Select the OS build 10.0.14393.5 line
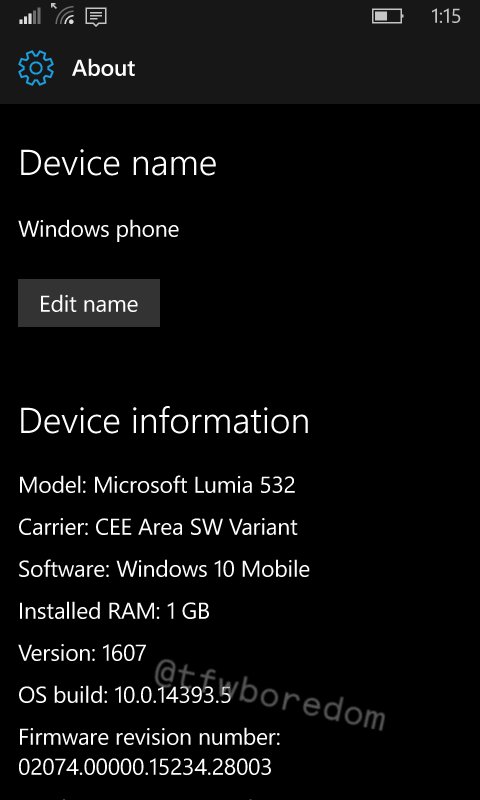The width and height of the screenshot is (480, 800). click(125, 695)
